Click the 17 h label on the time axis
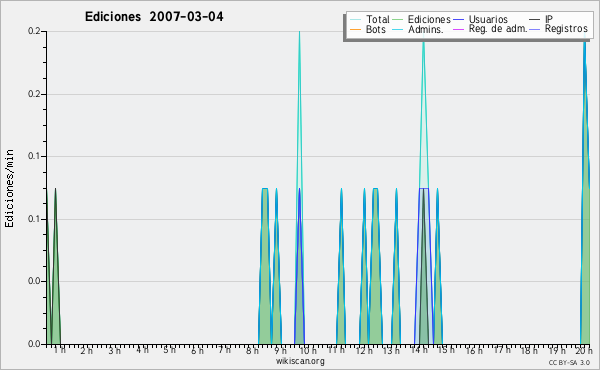This screenshot has height=370, width=600. tap(502, 350)
